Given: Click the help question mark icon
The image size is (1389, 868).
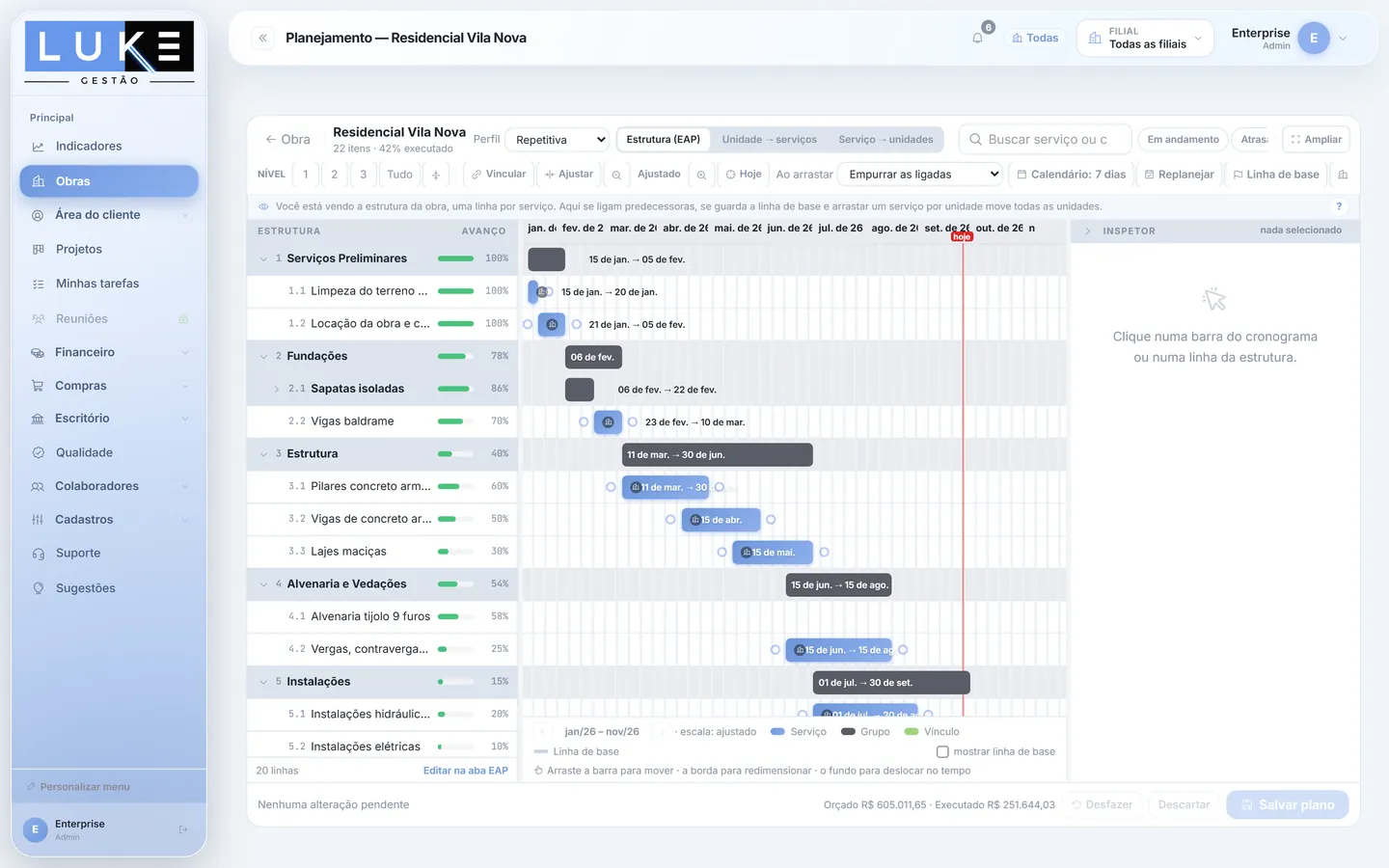Looking at the screenshot, I should click(x=1339, y=206).
